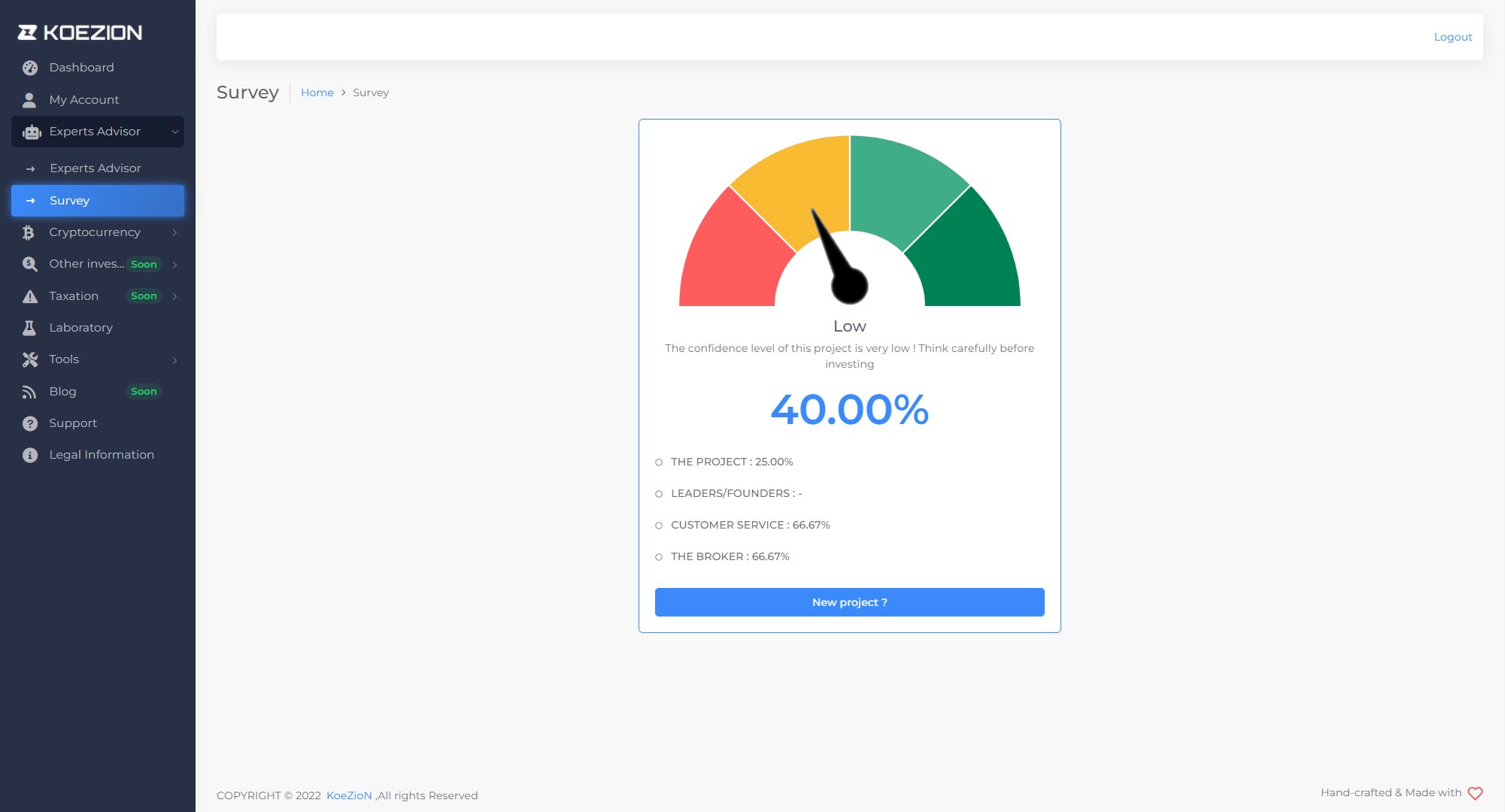Expand the Tools submenu arrow
This screenshot has height=812, width=1505.
tap(174, 360)
